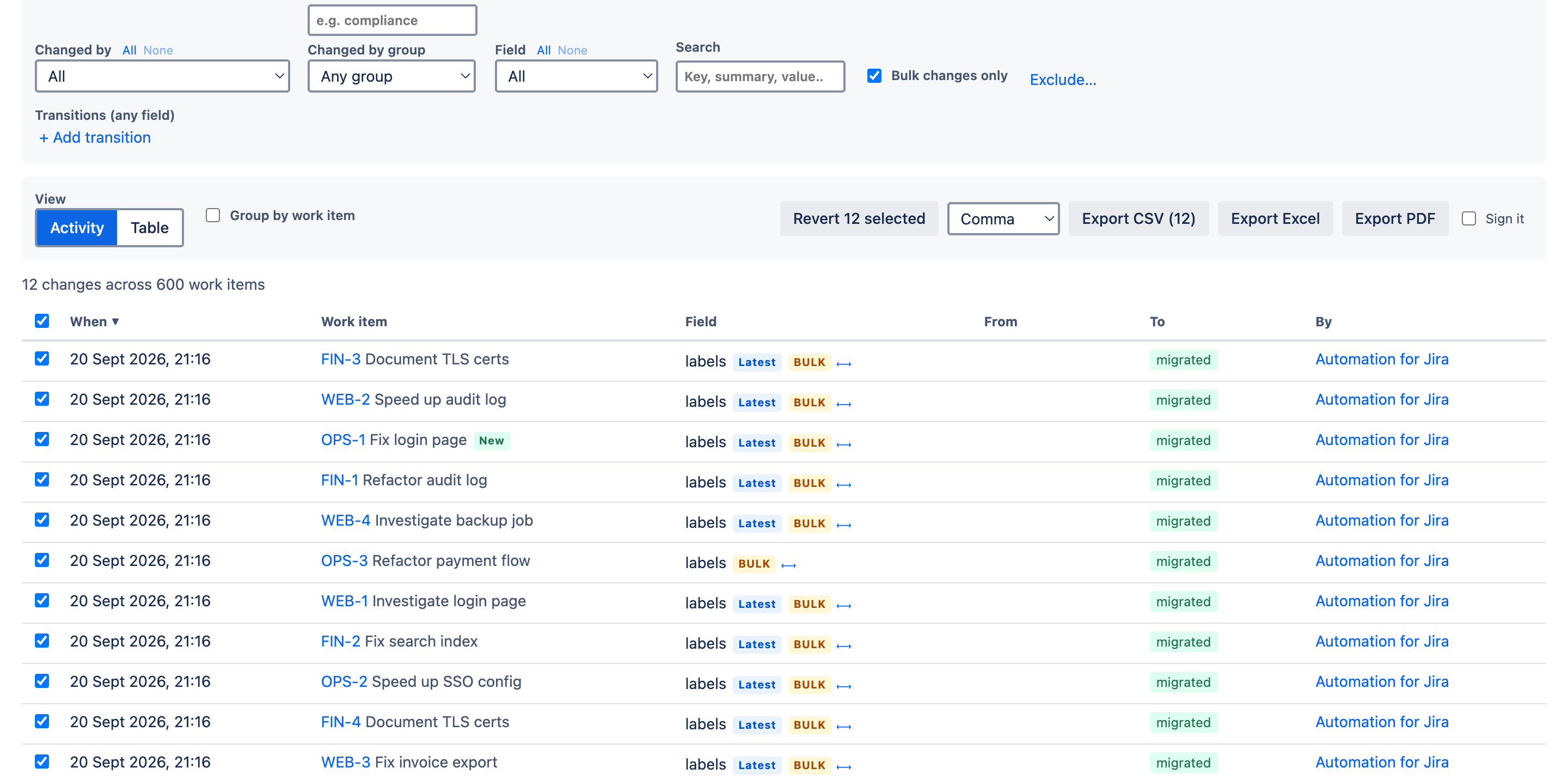Click the + Add transition link
Screen dimensions: 1568x780
95,138
